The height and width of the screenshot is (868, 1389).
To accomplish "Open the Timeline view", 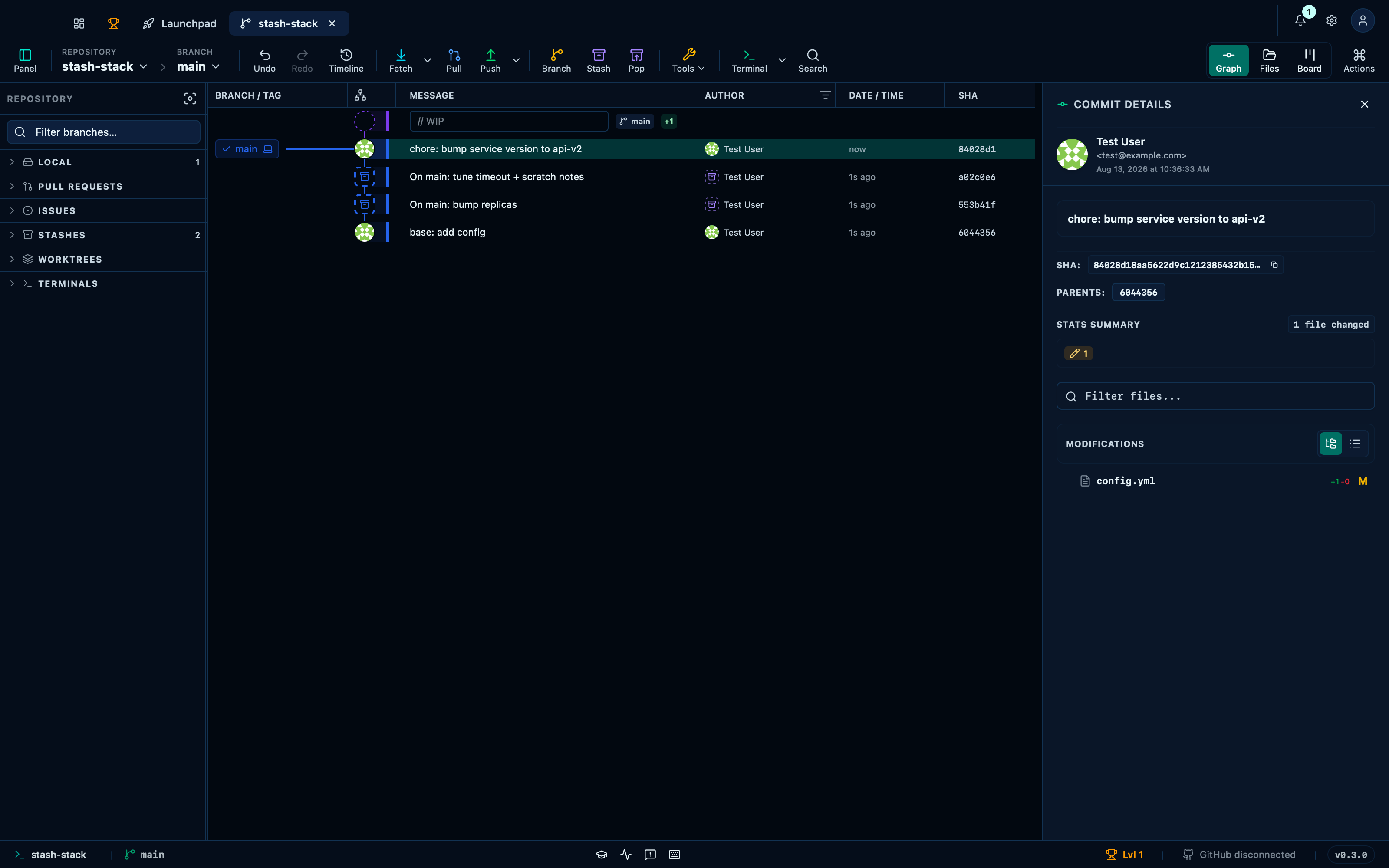I will point(346,60).
